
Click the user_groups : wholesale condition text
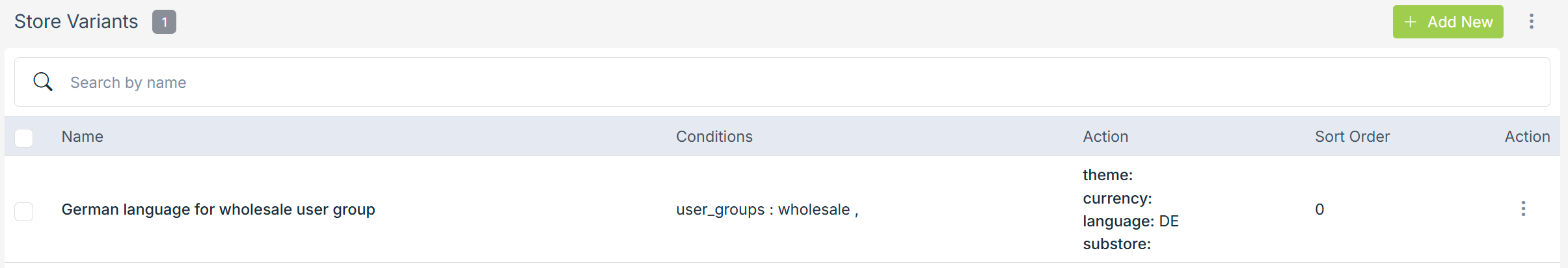[x=766, y=209]
